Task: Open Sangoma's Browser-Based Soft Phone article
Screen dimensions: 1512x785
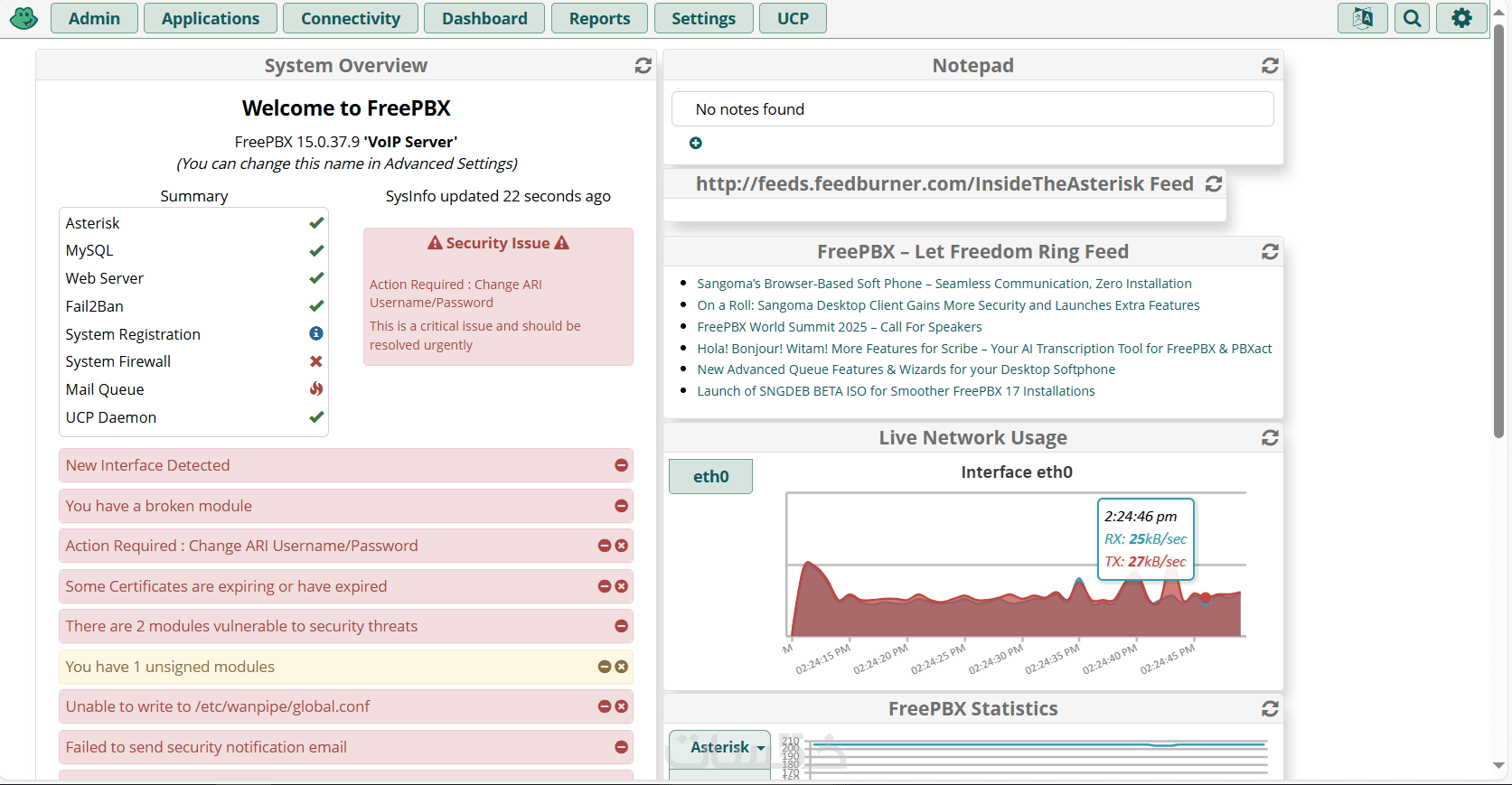Action: (x=944, y=284)
